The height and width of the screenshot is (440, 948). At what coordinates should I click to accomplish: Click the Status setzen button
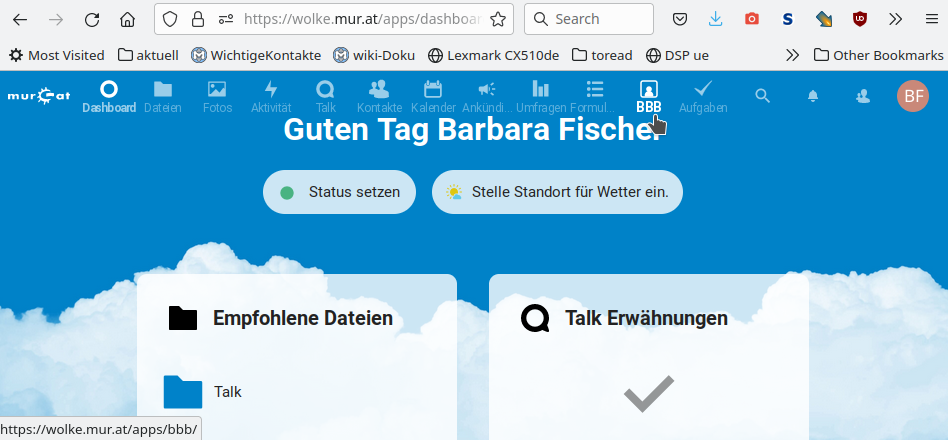[339, 192]
